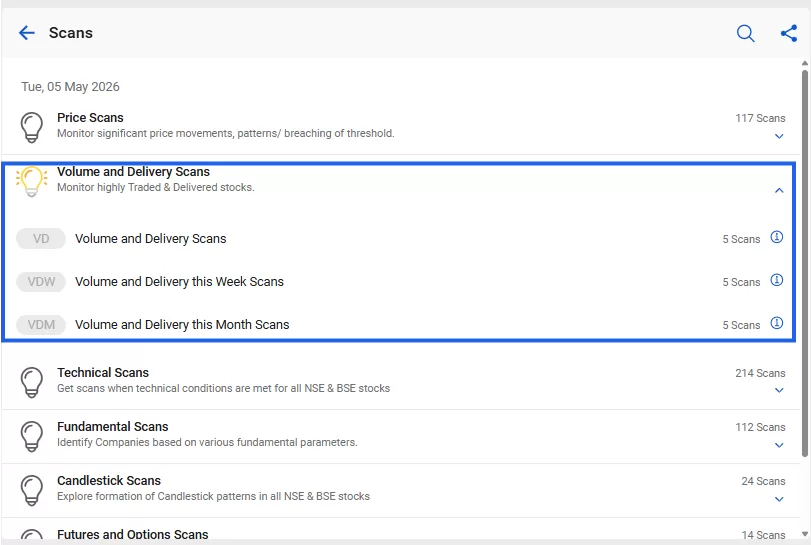Click 'Monitor highly Traded & Delivered stocks.' text
Screen dimensions: 811x545
pyautogui.click(x=156, y=187)
